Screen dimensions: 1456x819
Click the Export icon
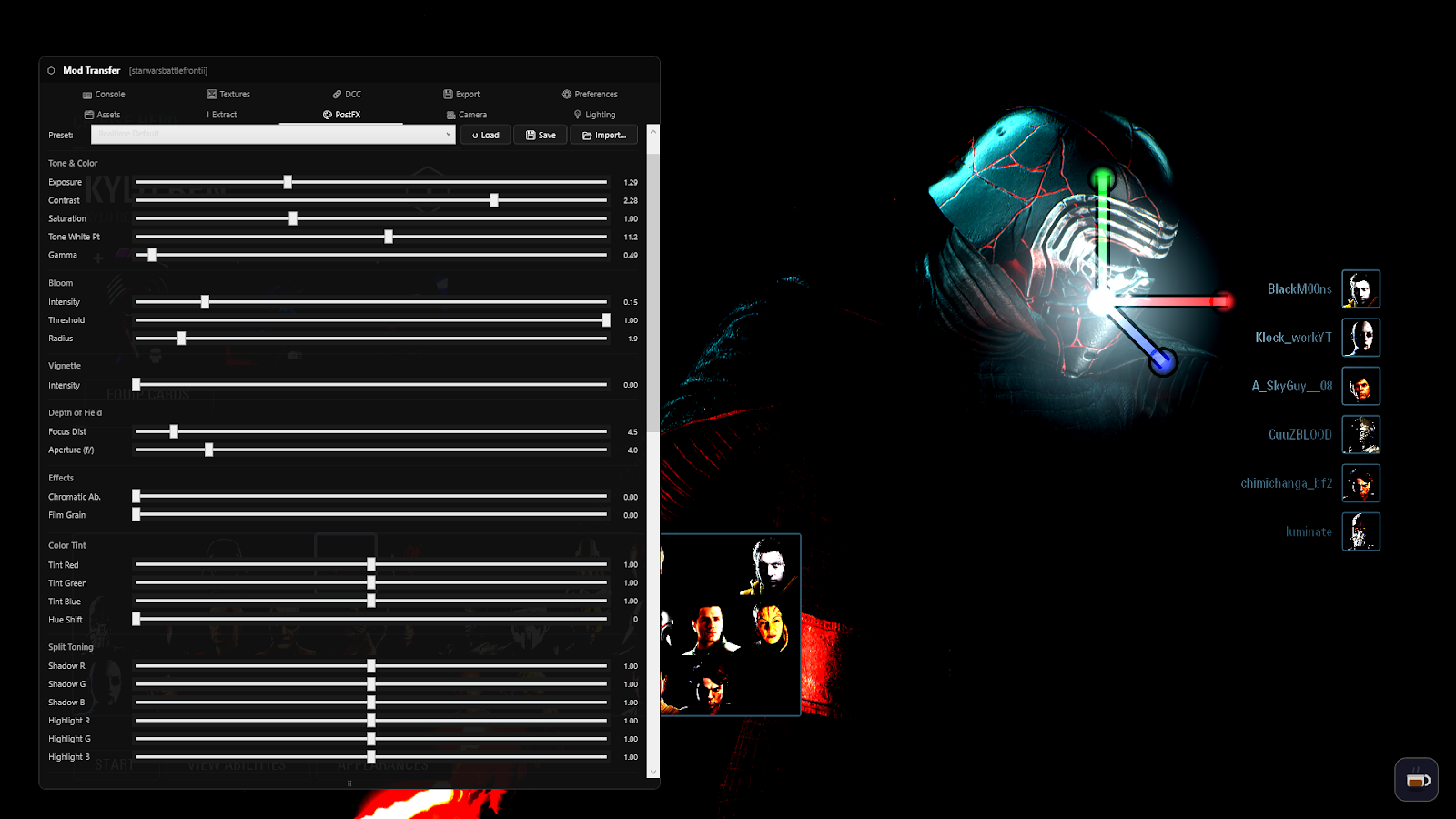[x=447, y=94]
